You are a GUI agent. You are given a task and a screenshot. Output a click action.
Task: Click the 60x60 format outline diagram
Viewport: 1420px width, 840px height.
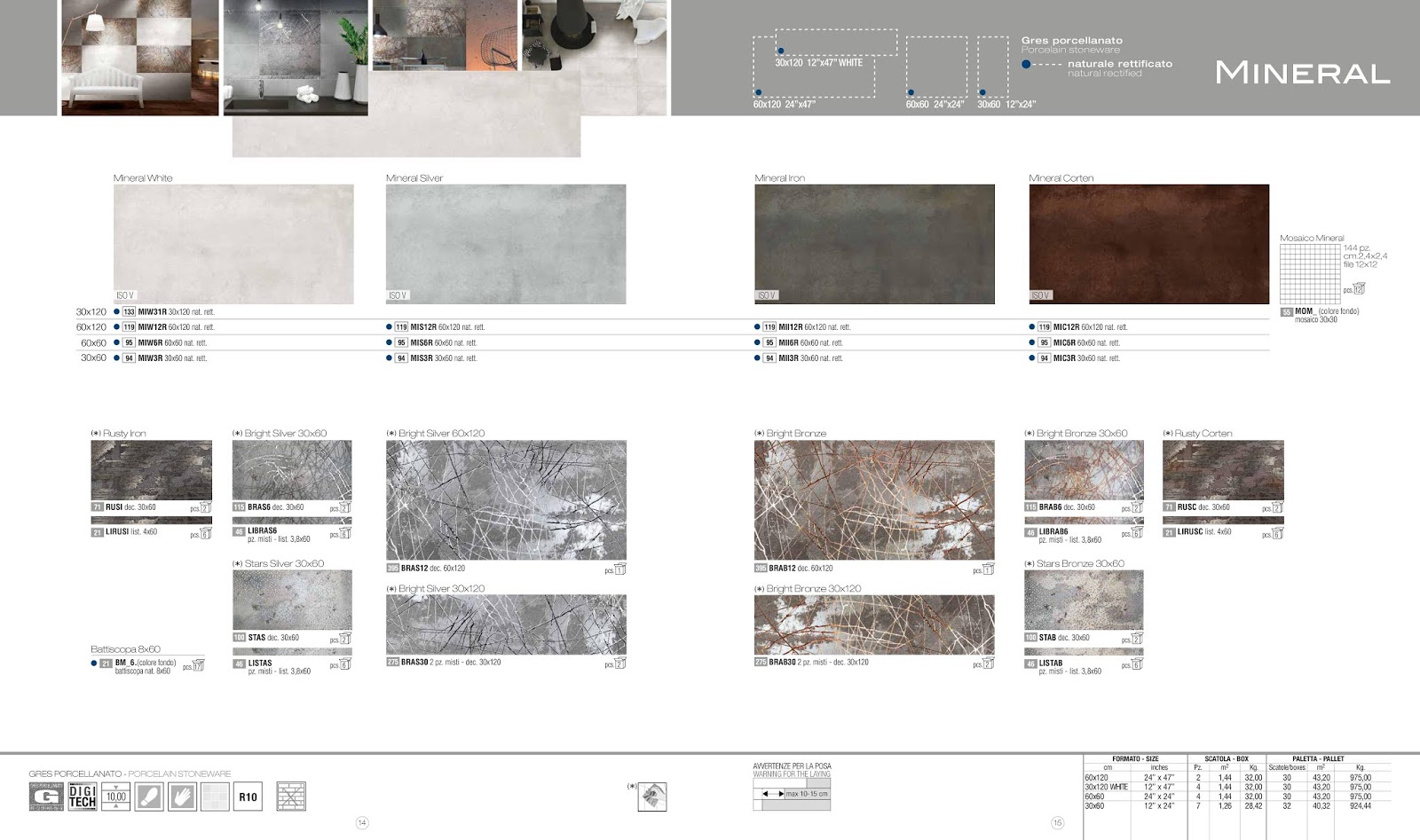[x=936, y=67]
